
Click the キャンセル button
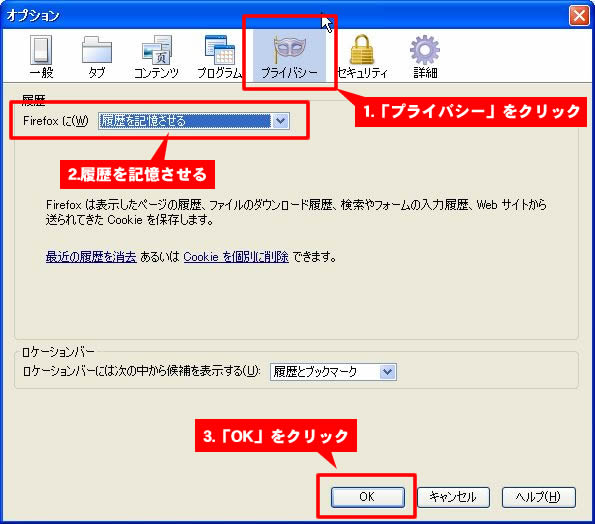[x=453, y=497]
